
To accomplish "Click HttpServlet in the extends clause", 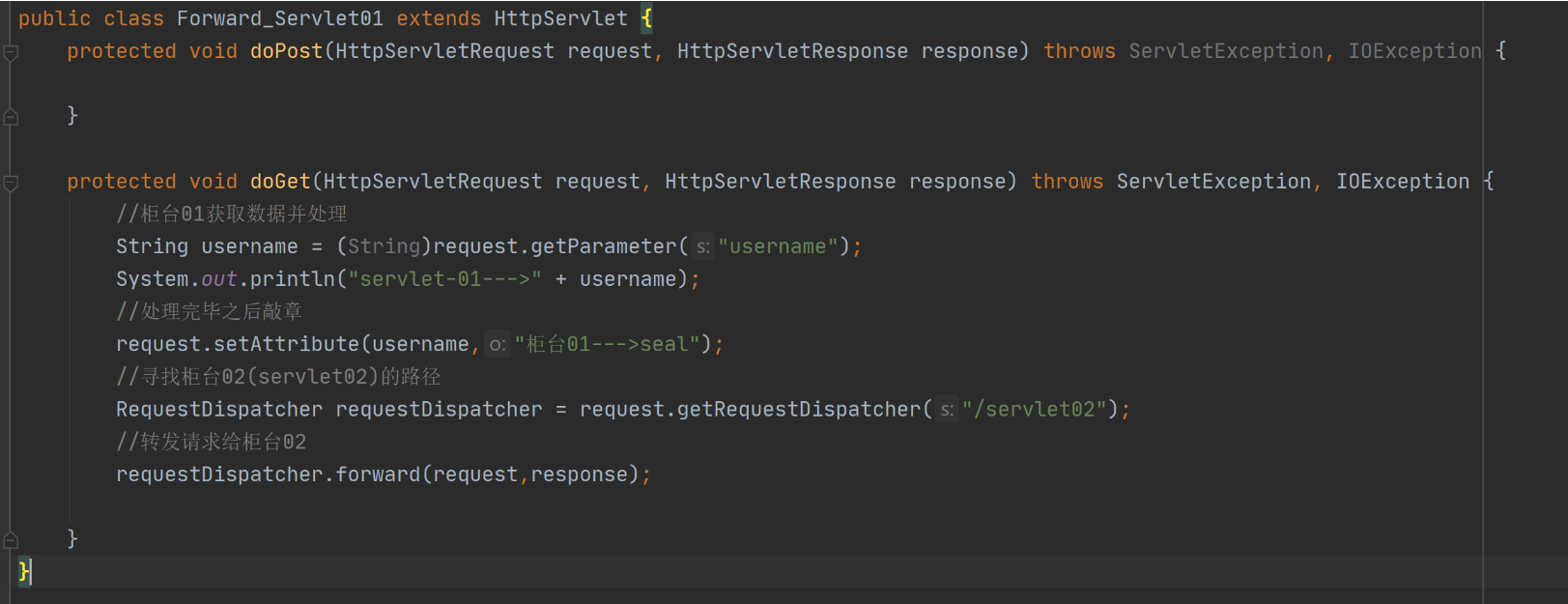I will point(560,18).
